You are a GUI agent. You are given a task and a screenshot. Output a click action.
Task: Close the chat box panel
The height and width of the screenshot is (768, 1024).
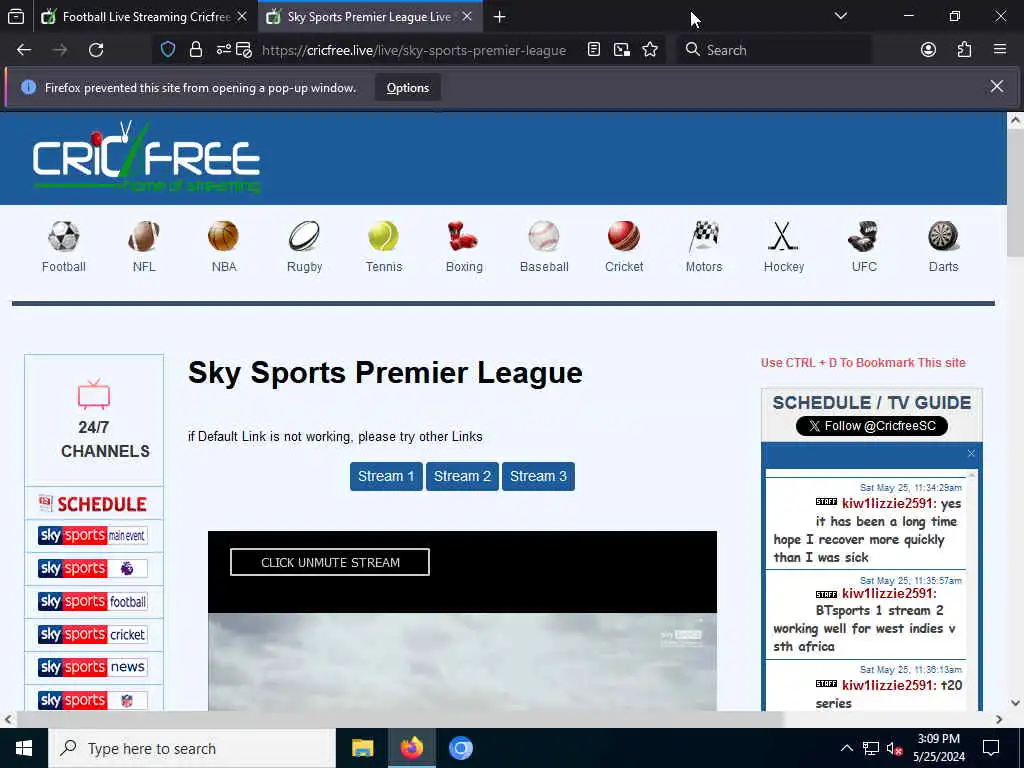tap(971, 453)
